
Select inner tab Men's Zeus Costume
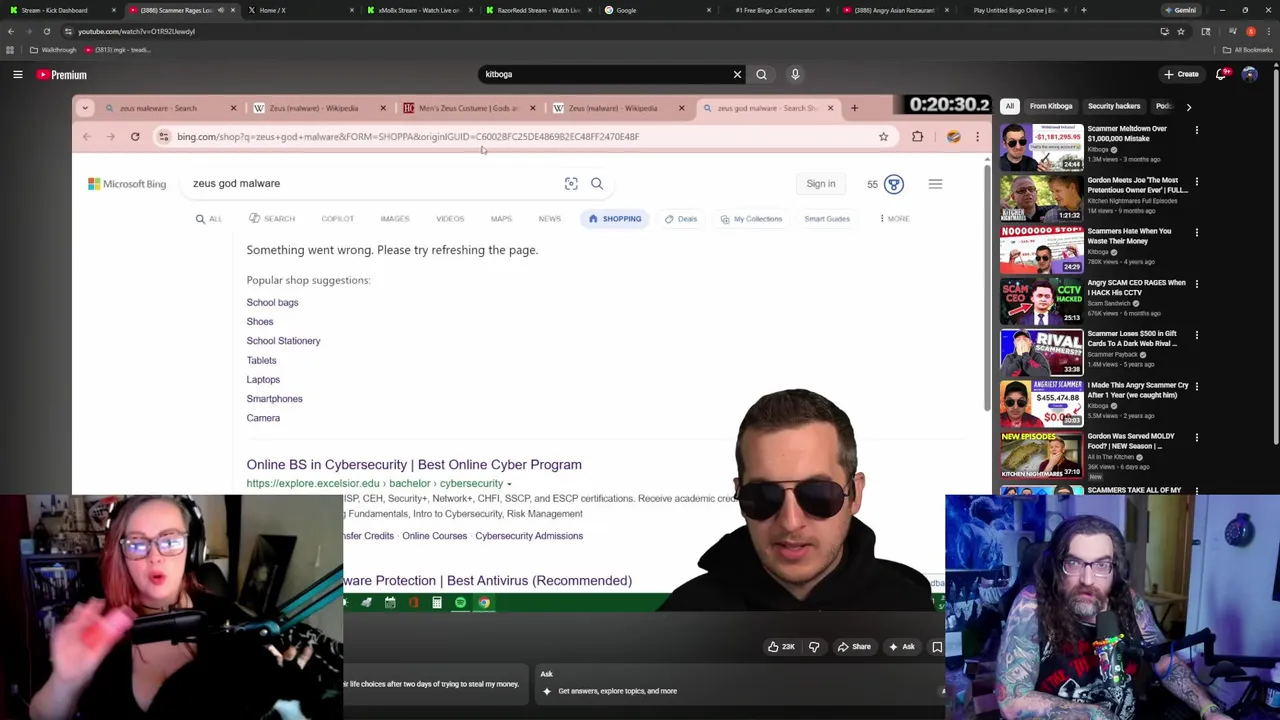point(470,108)
